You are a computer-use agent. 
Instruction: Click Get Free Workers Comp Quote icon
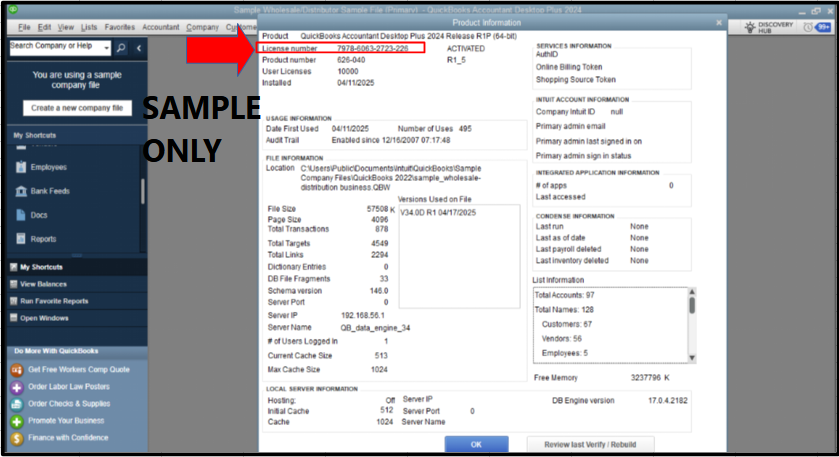pos(17,370)
